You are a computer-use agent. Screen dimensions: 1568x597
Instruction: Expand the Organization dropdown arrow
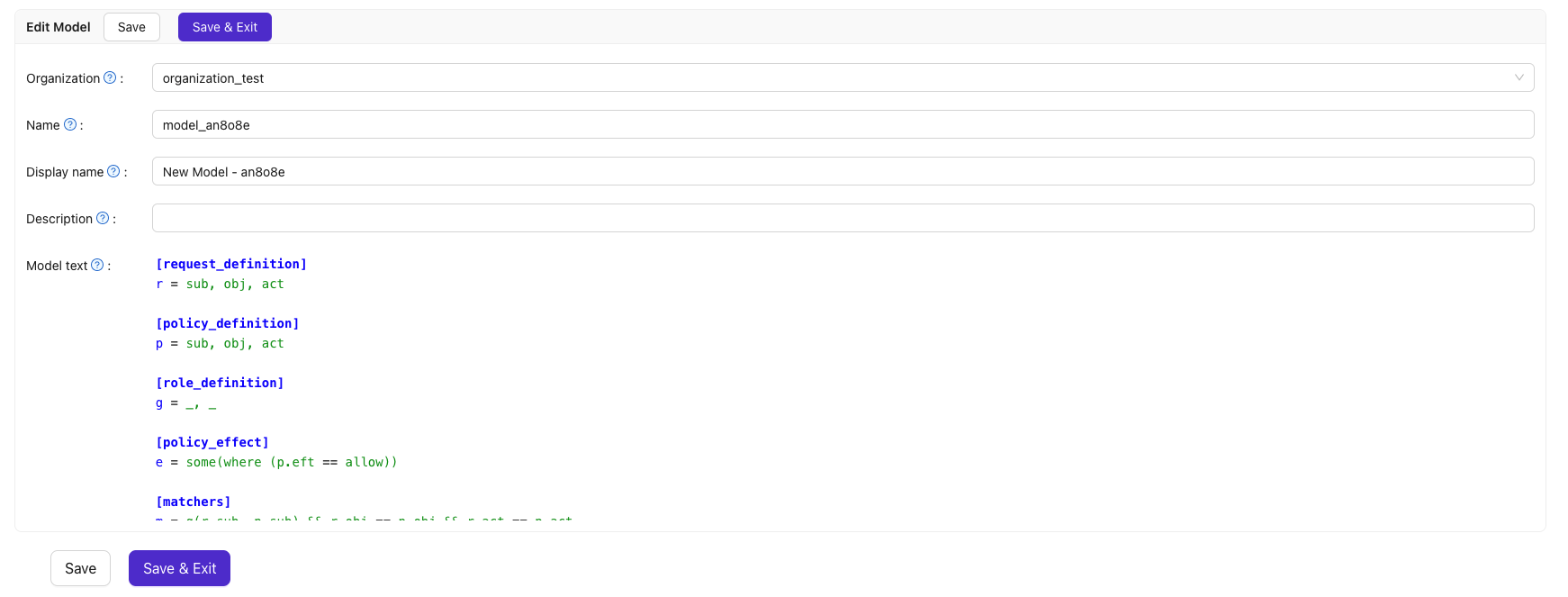pyautogui.click(x=1518, y=77)
